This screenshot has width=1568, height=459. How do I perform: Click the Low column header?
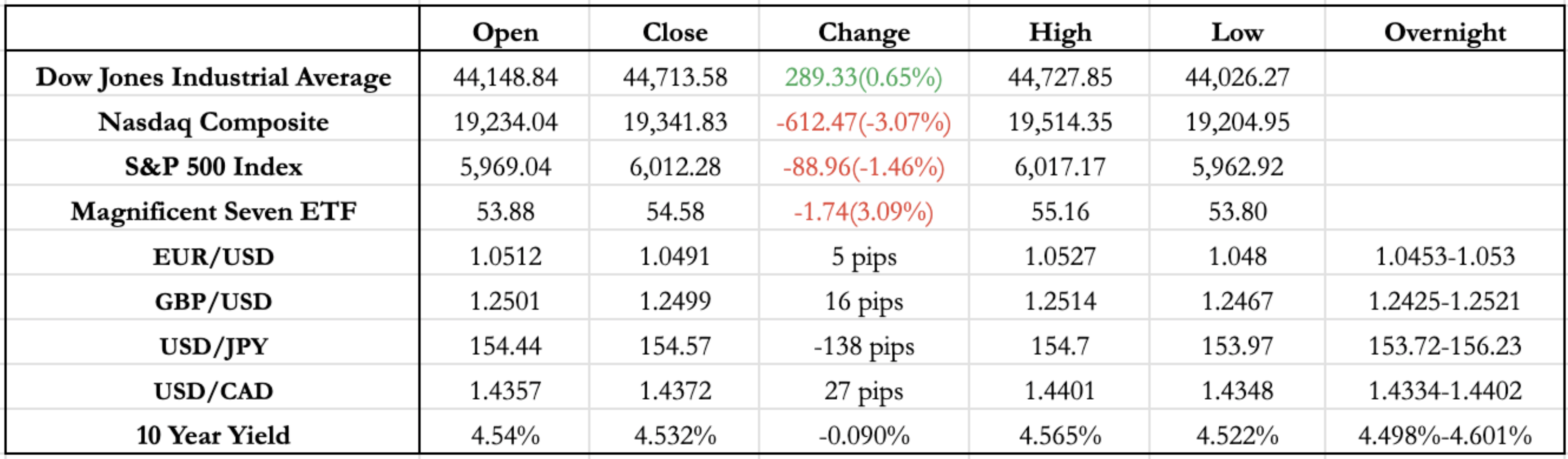tap(1237, 32)
